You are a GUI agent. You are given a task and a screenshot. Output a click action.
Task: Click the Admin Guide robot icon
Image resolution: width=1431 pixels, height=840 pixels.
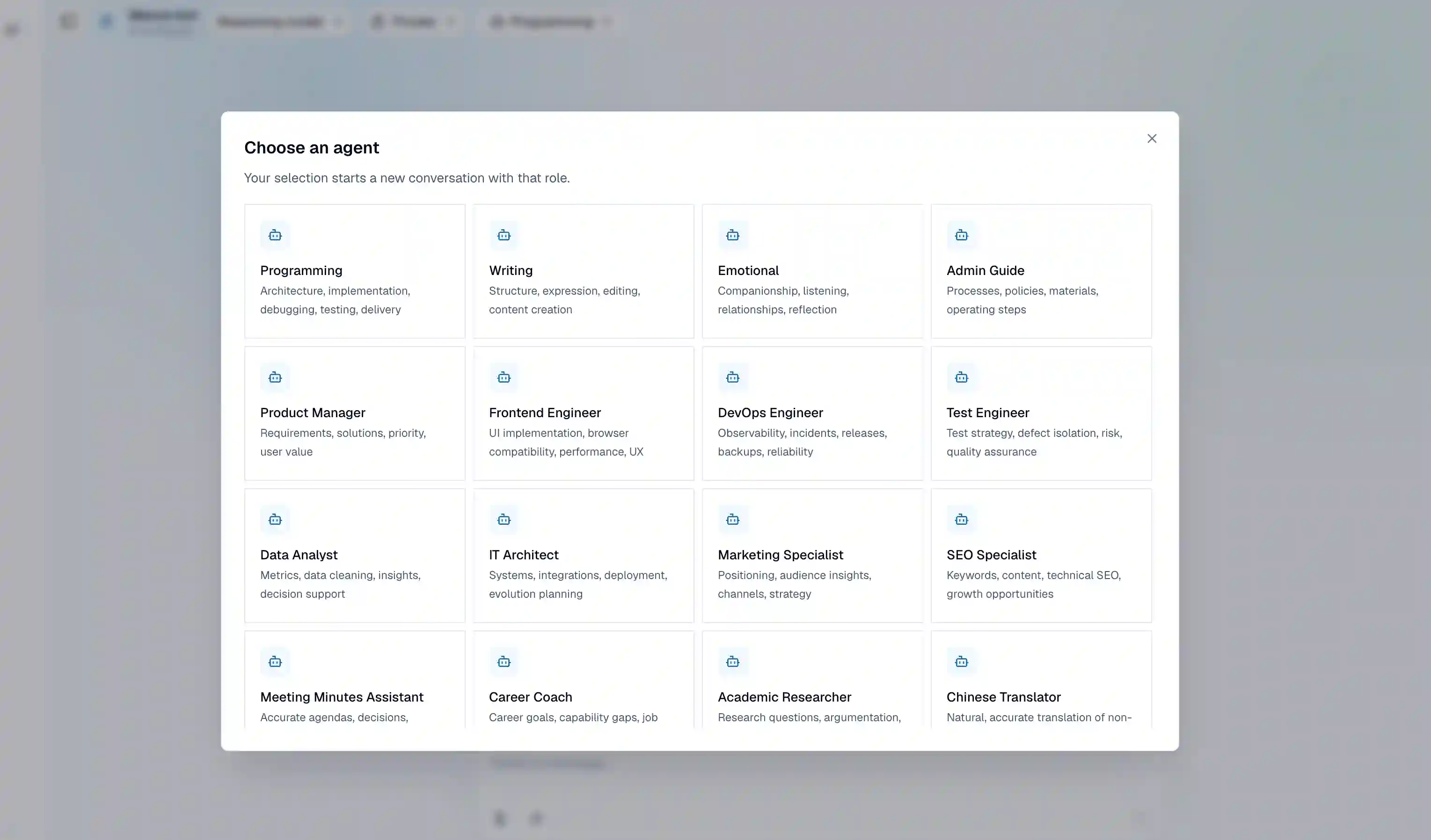(x=961, y=235)
